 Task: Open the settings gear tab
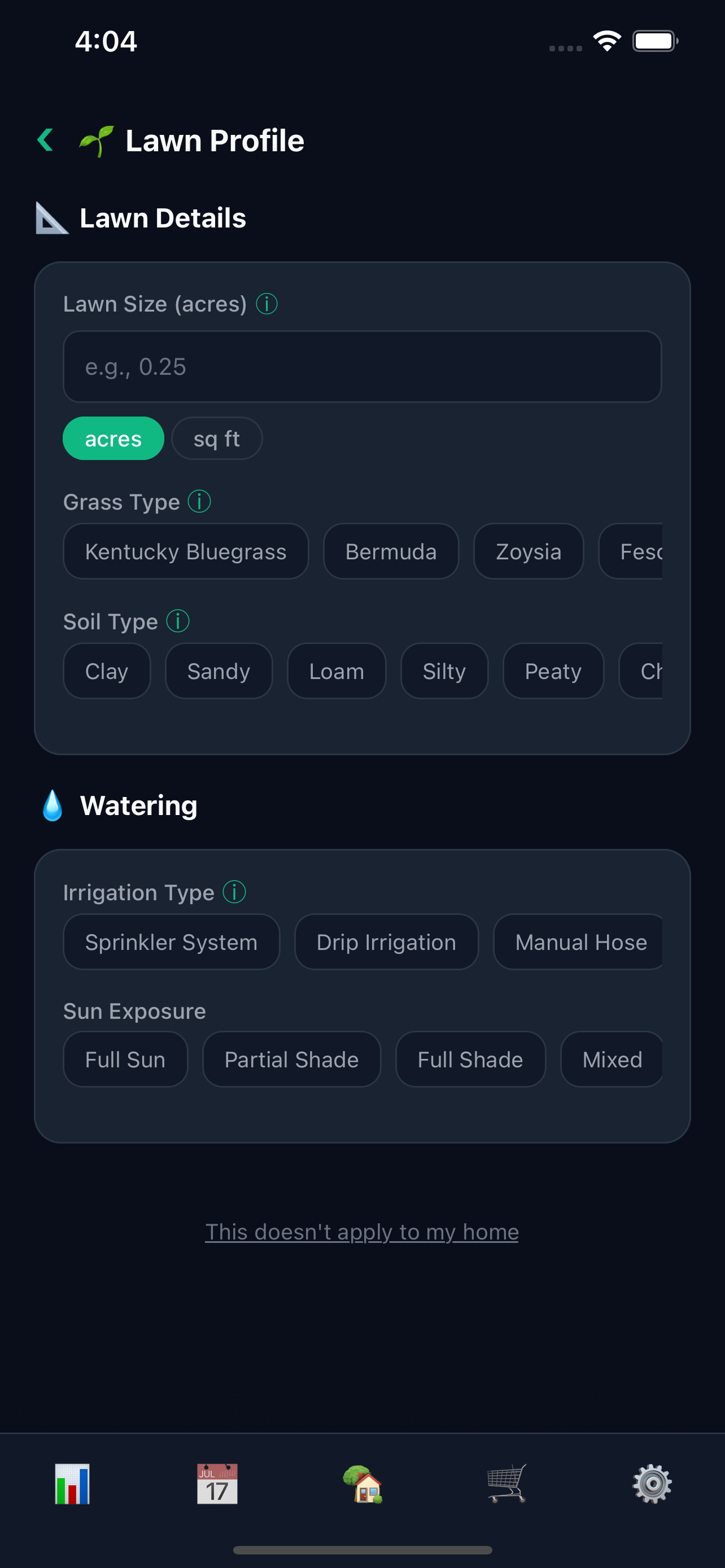point(652,1483)
